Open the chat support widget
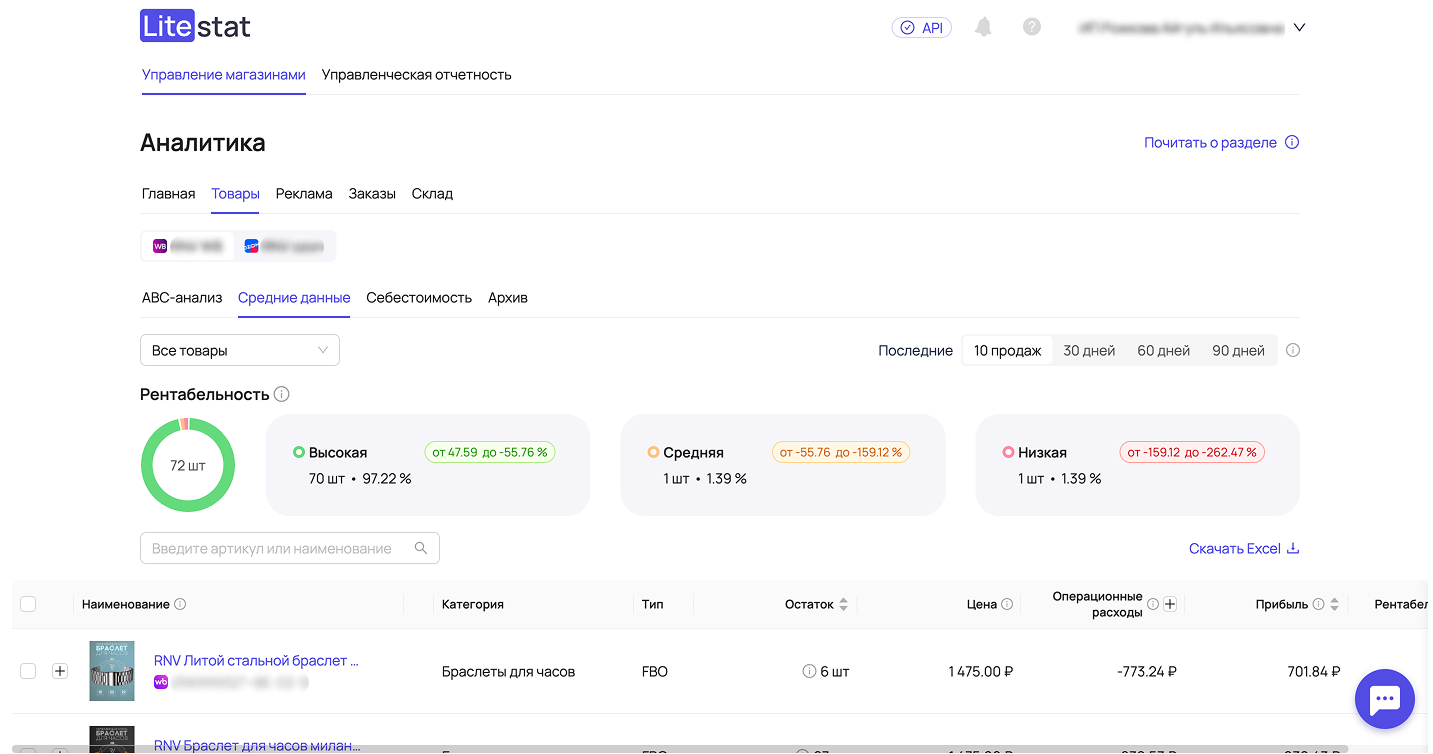 click(1384, 700)
